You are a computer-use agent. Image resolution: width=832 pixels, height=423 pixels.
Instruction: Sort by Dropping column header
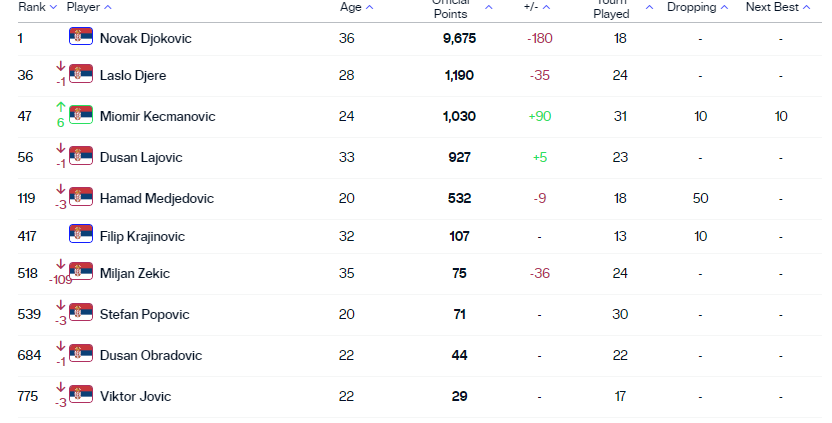[697, 7]
